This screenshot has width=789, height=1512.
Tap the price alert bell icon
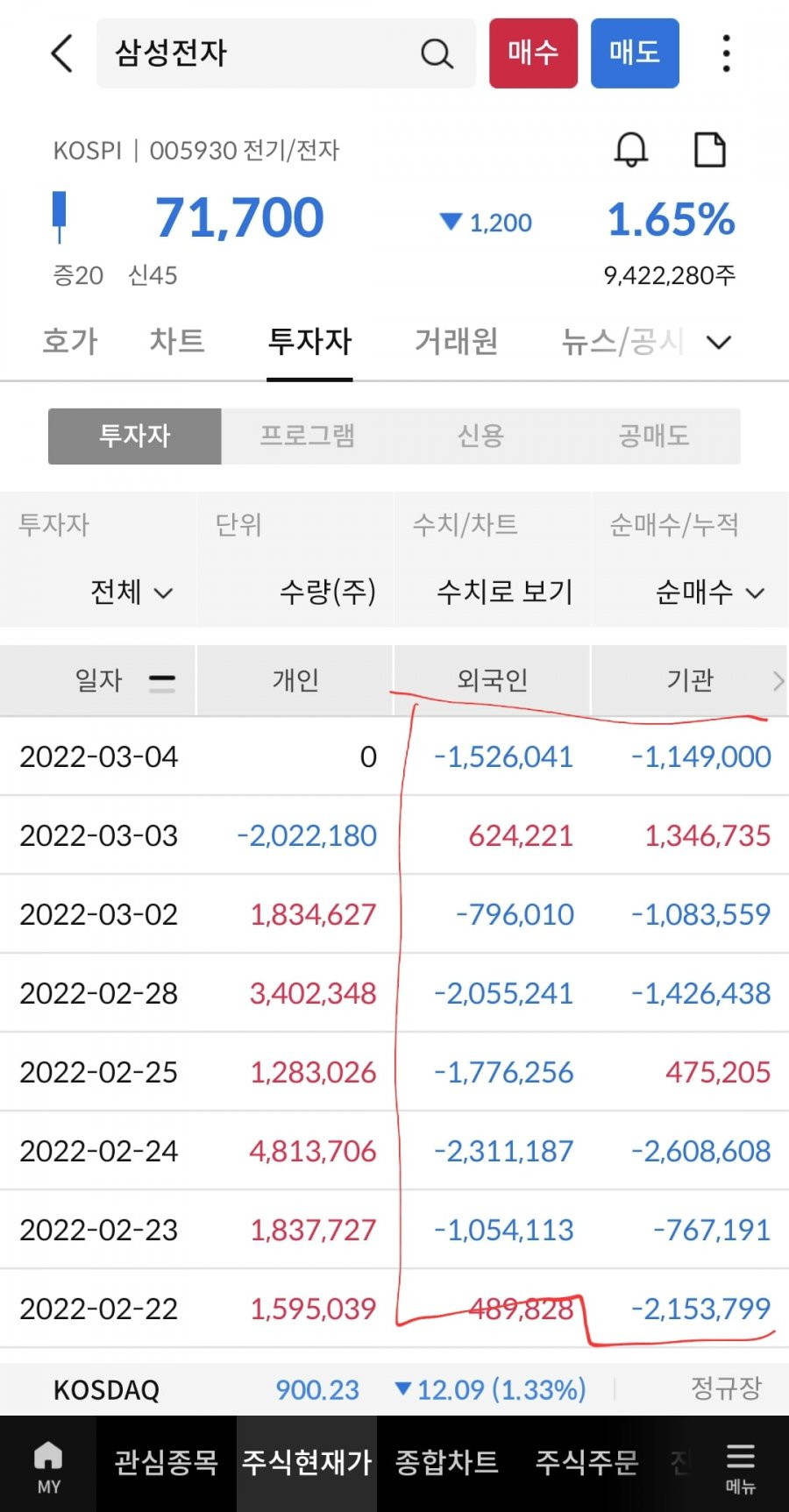(630, 150)
